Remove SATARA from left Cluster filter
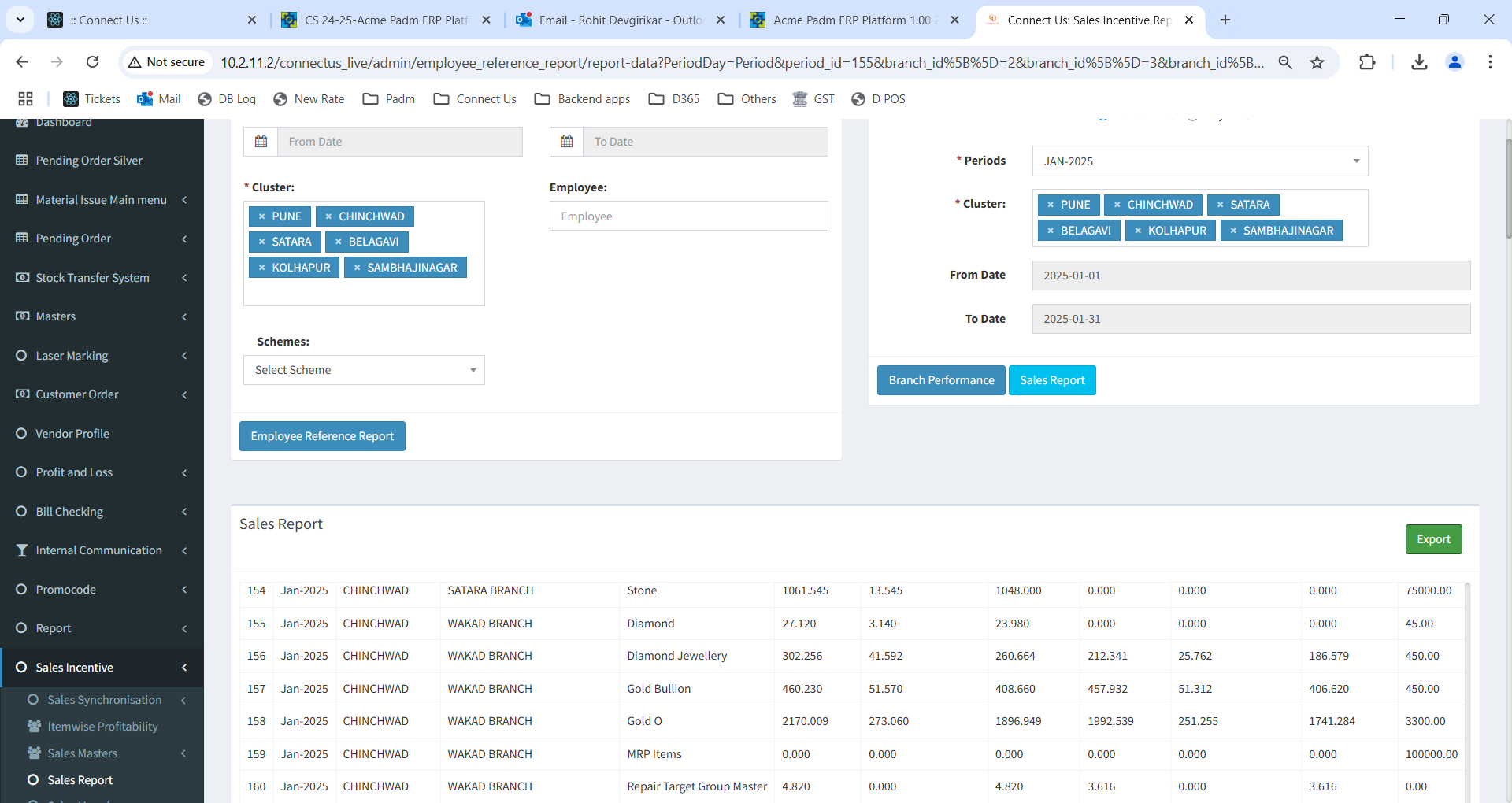This screenshot has height=803, width=1512. tap(261, 242)
